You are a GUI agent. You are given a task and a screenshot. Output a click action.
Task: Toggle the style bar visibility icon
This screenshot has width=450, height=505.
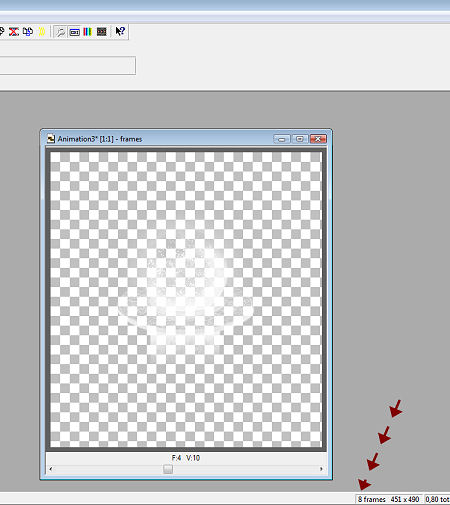(74, 32)
